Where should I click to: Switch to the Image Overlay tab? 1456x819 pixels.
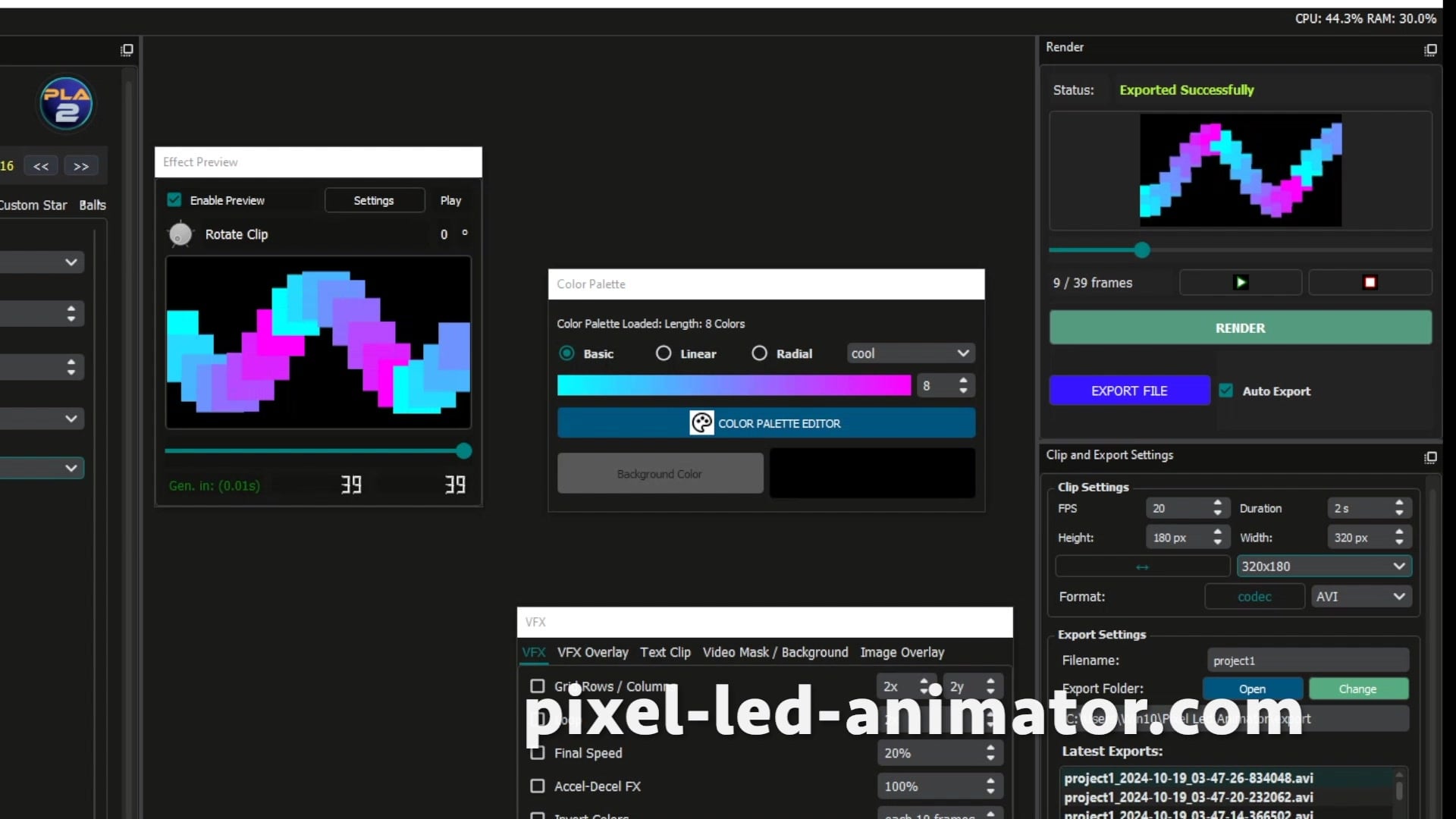click(x=902, y=652)
